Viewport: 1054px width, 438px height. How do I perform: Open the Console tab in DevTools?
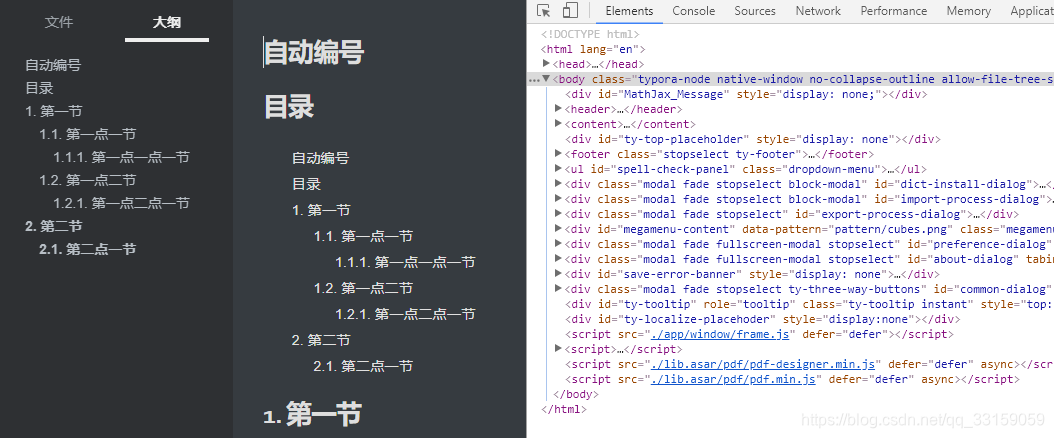[x=694, y=11]
